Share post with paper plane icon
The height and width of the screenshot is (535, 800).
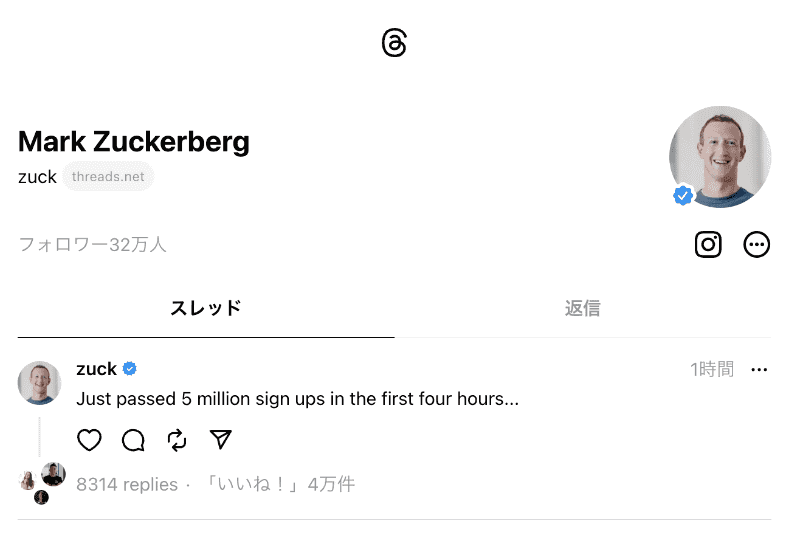(221, 440)
